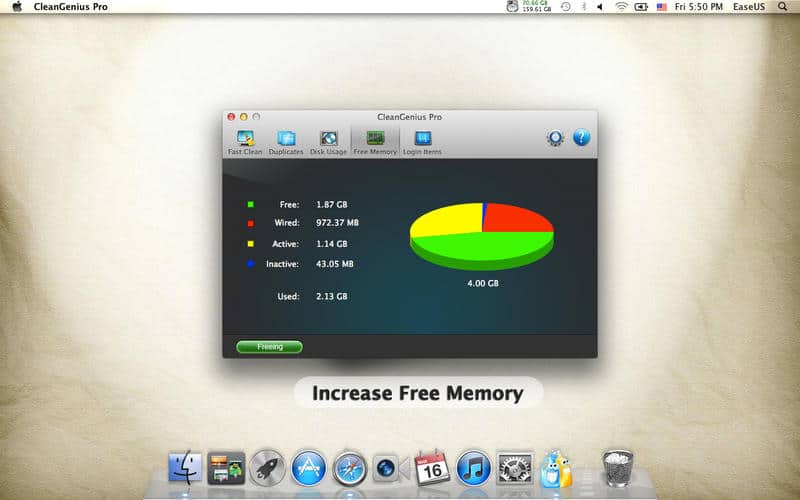Open the EaseUS user menu
Viewport: 800px width, 500px height.
[749, 7]
